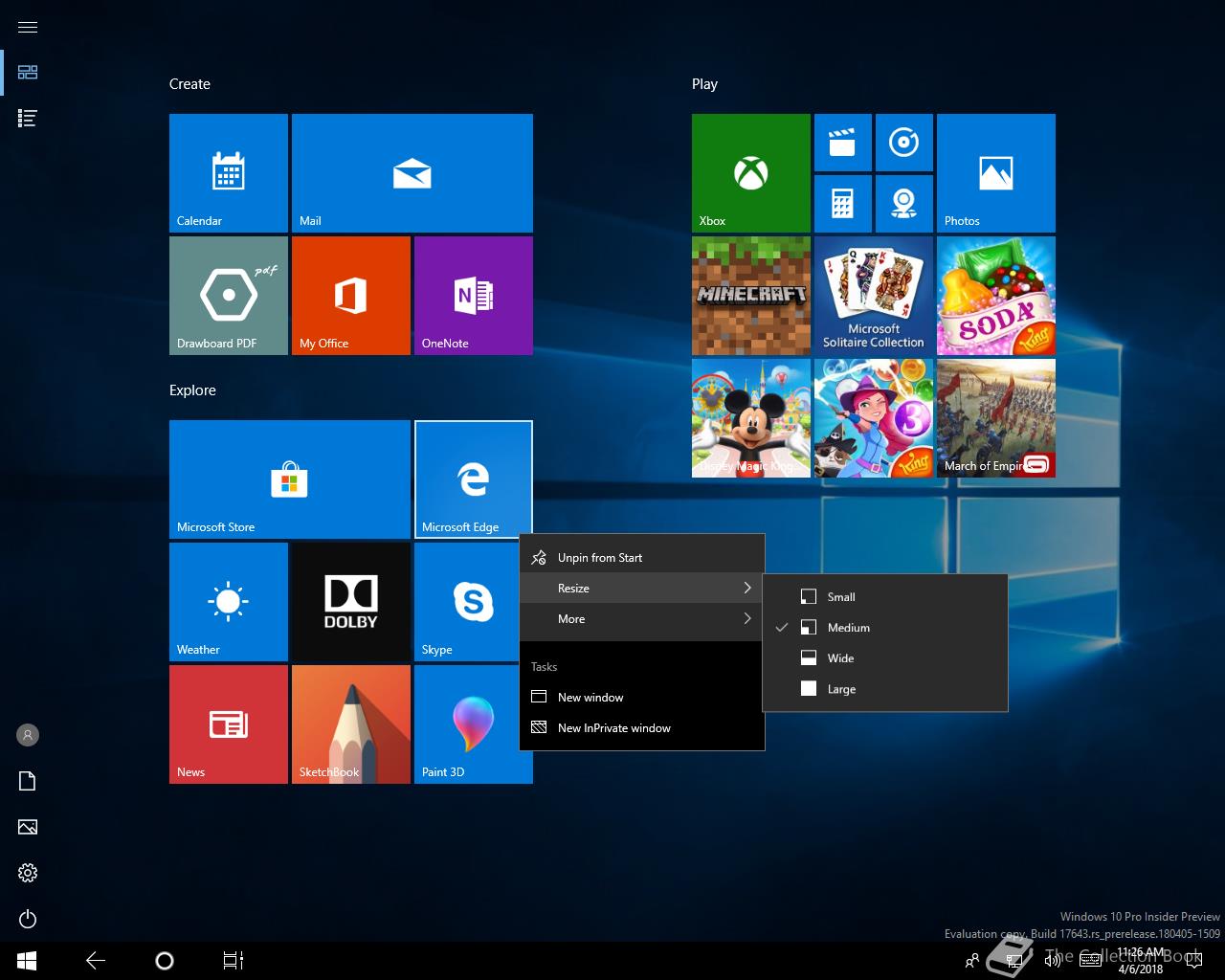This screenshot has height=980, width=1225.
Task: Open the Resize submenu entry
Action: (x=642, y=589)
